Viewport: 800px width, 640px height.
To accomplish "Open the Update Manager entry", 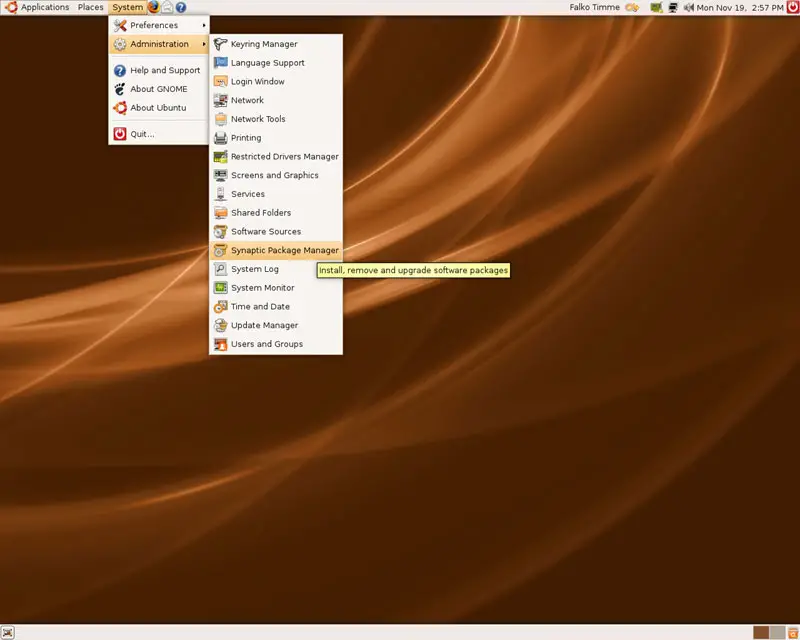I will (x=276, y=326).
